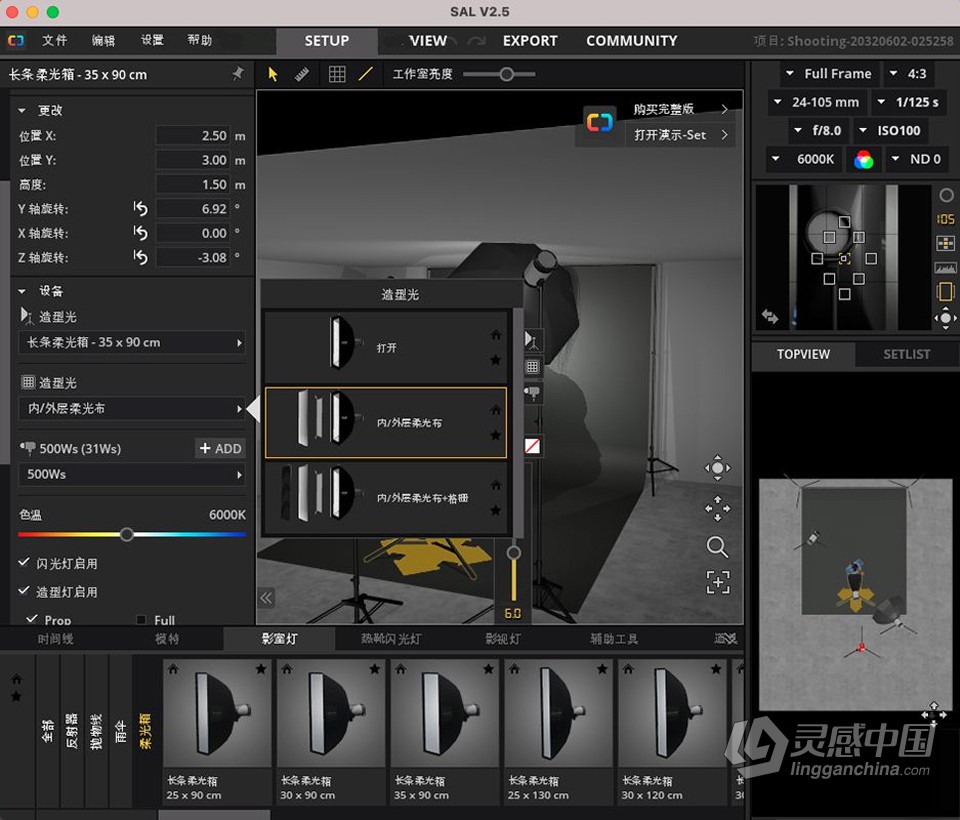The height and width of the screenshot is (820, 960).
Task: Switch to the SETLIST tab
Action: (907, 354)
